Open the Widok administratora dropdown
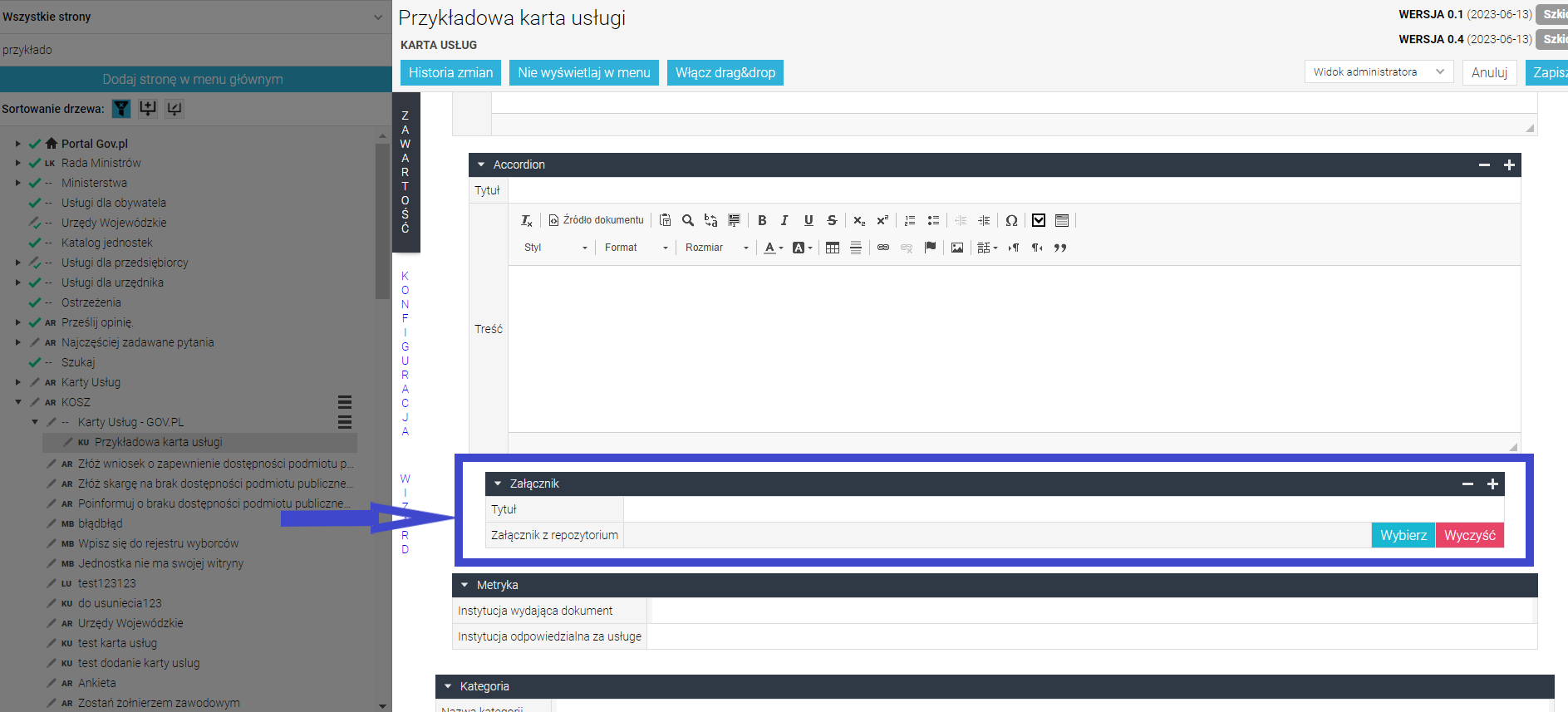The width and height of the screenshot is (1568, 712). [1379, 72]
